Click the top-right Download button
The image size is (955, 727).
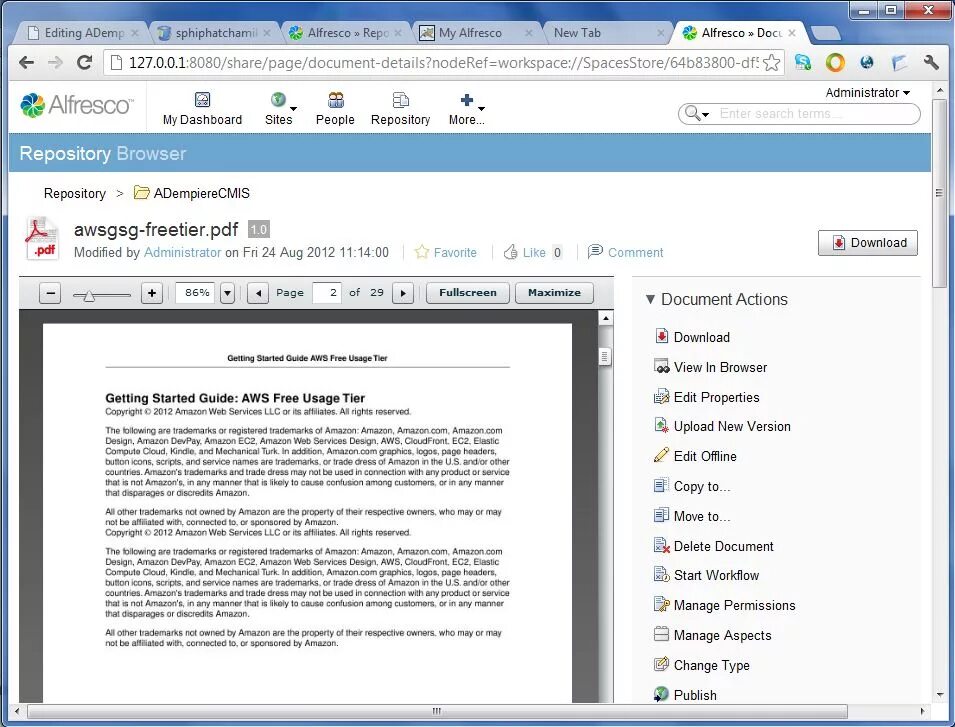[x=867, y=242]
